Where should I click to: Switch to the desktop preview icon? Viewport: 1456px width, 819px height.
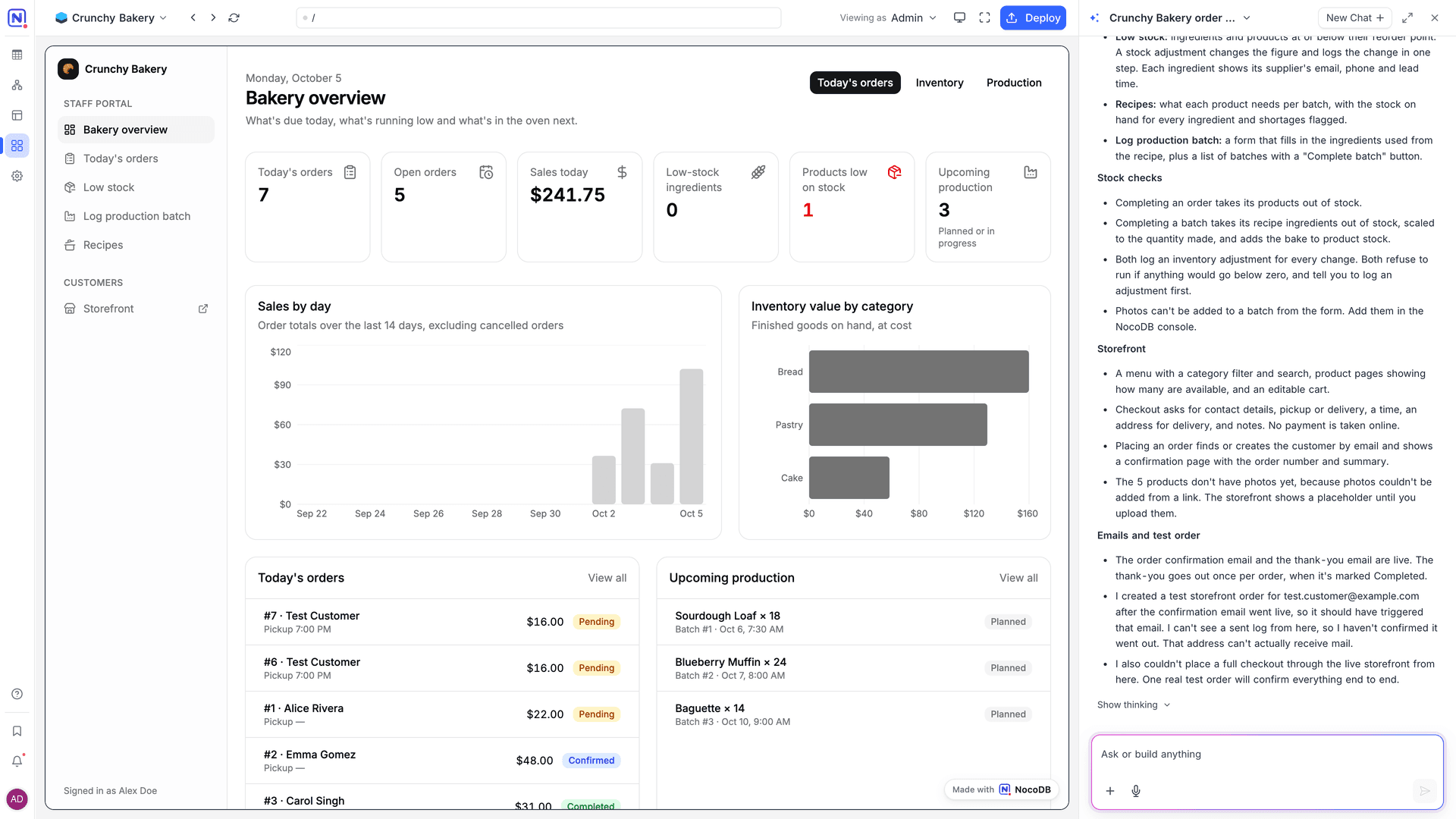(959, 17)
